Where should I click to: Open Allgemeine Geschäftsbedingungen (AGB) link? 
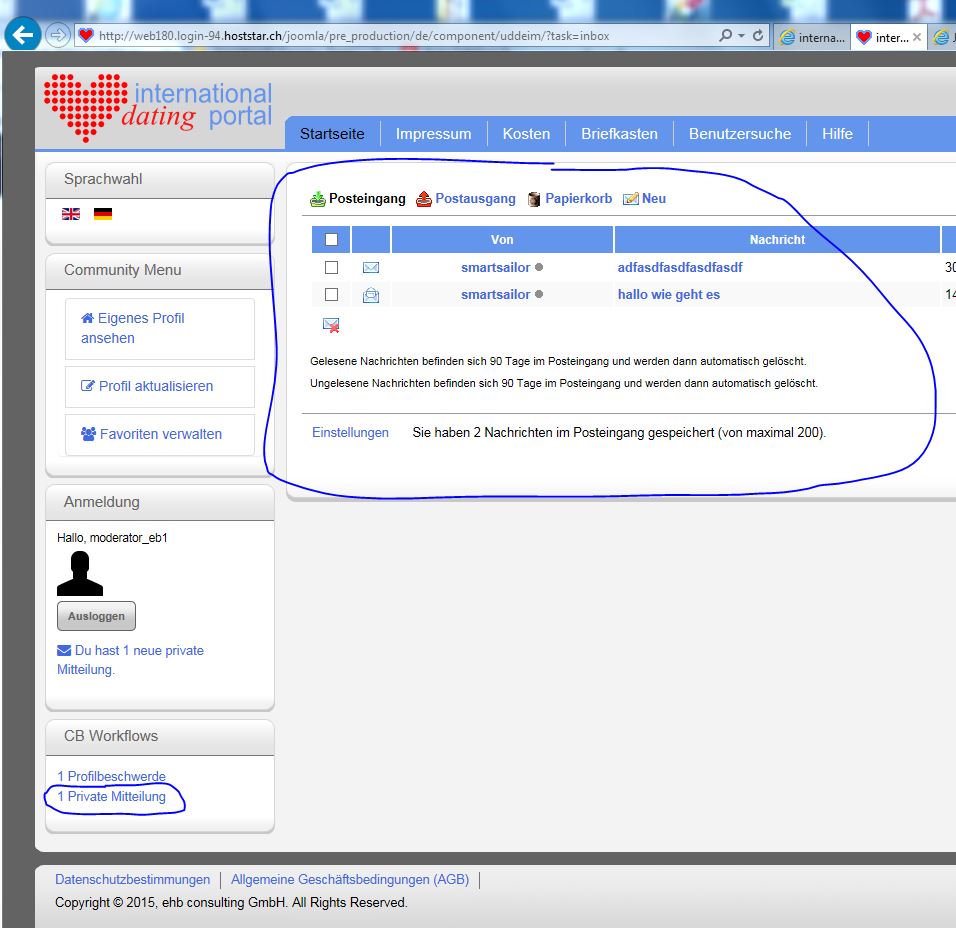(350, 879)
